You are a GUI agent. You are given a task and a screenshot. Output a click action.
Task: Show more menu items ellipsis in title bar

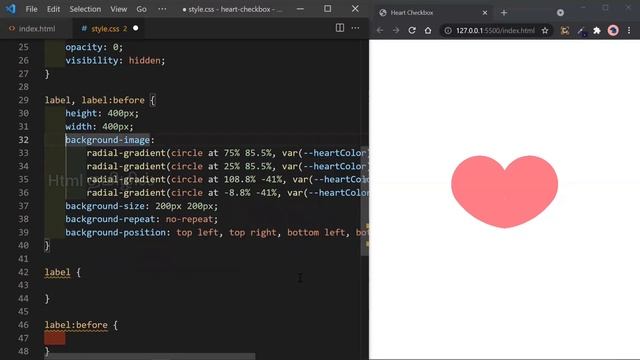[x=162, y=9]
